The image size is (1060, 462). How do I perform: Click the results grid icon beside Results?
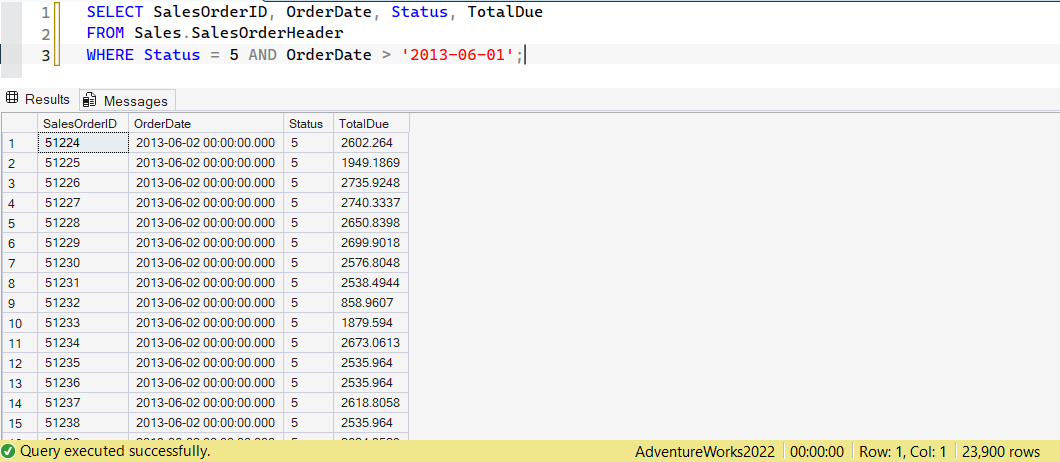pos(11,99)
